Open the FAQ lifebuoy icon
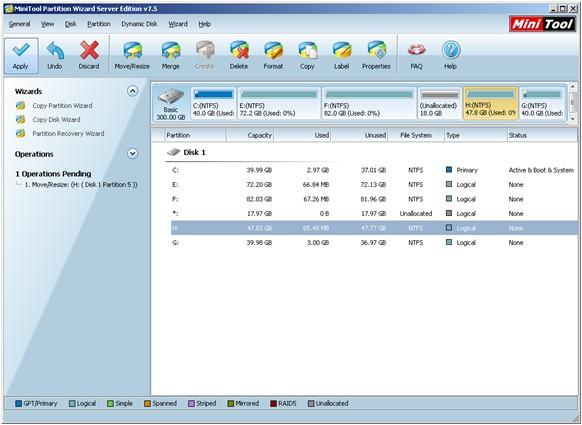 (416, 50)
